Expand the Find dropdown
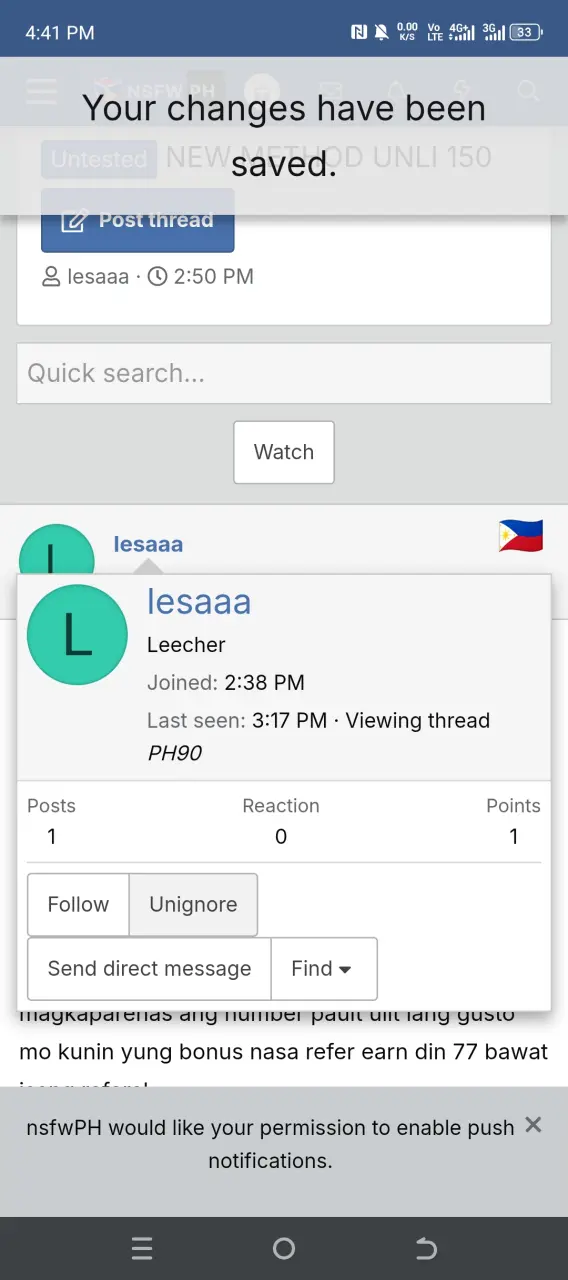 pyautogui.click(x=324, y=969)
